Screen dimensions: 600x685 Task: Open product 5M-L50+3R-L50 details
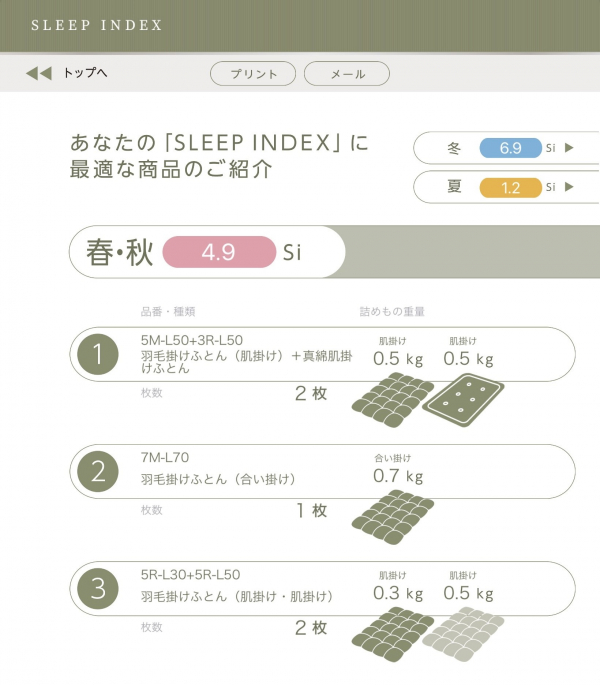coord(192,340)
